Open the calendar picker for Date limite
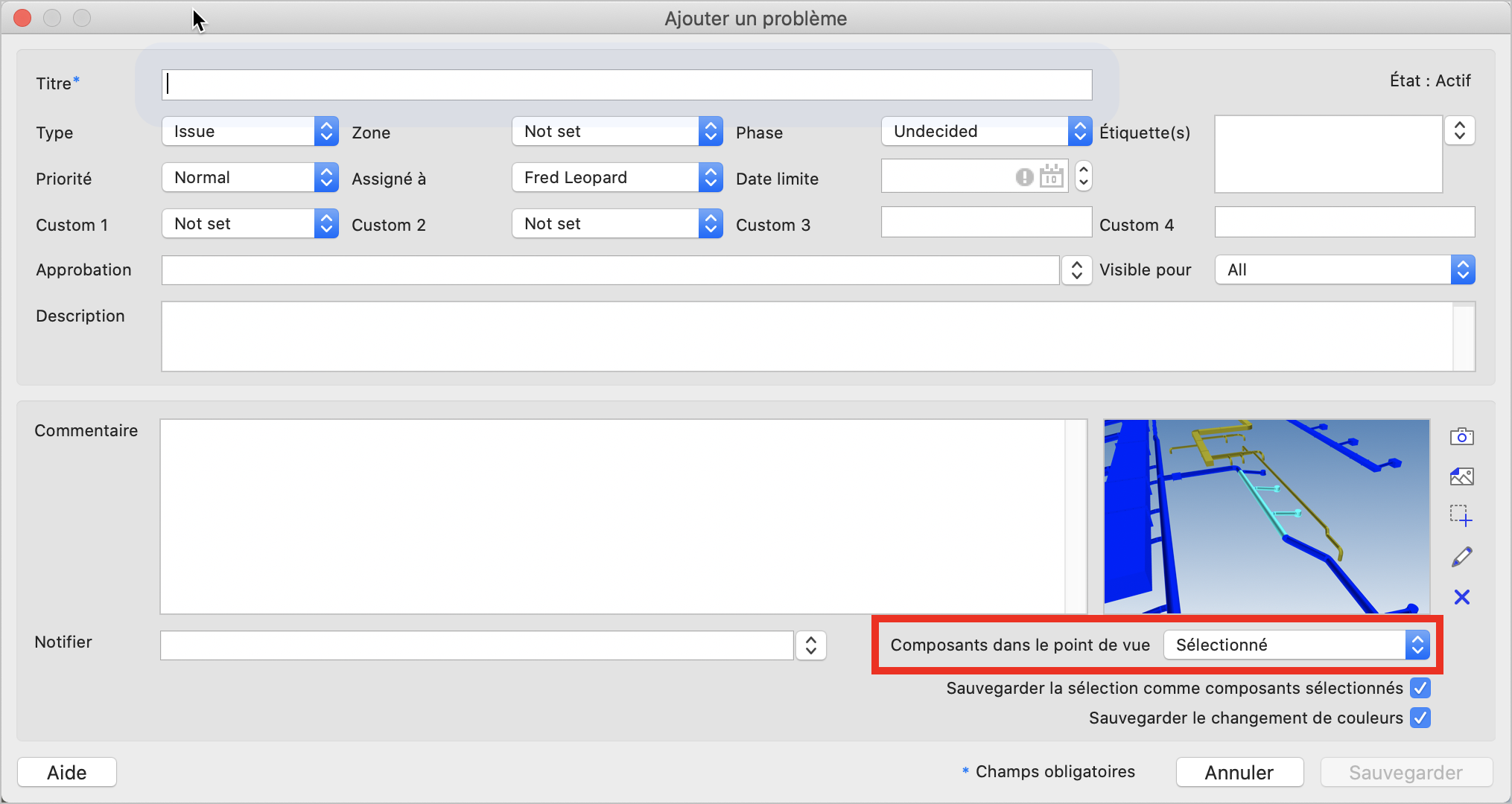This screenshot has width=1512, height=804. 1051,176
